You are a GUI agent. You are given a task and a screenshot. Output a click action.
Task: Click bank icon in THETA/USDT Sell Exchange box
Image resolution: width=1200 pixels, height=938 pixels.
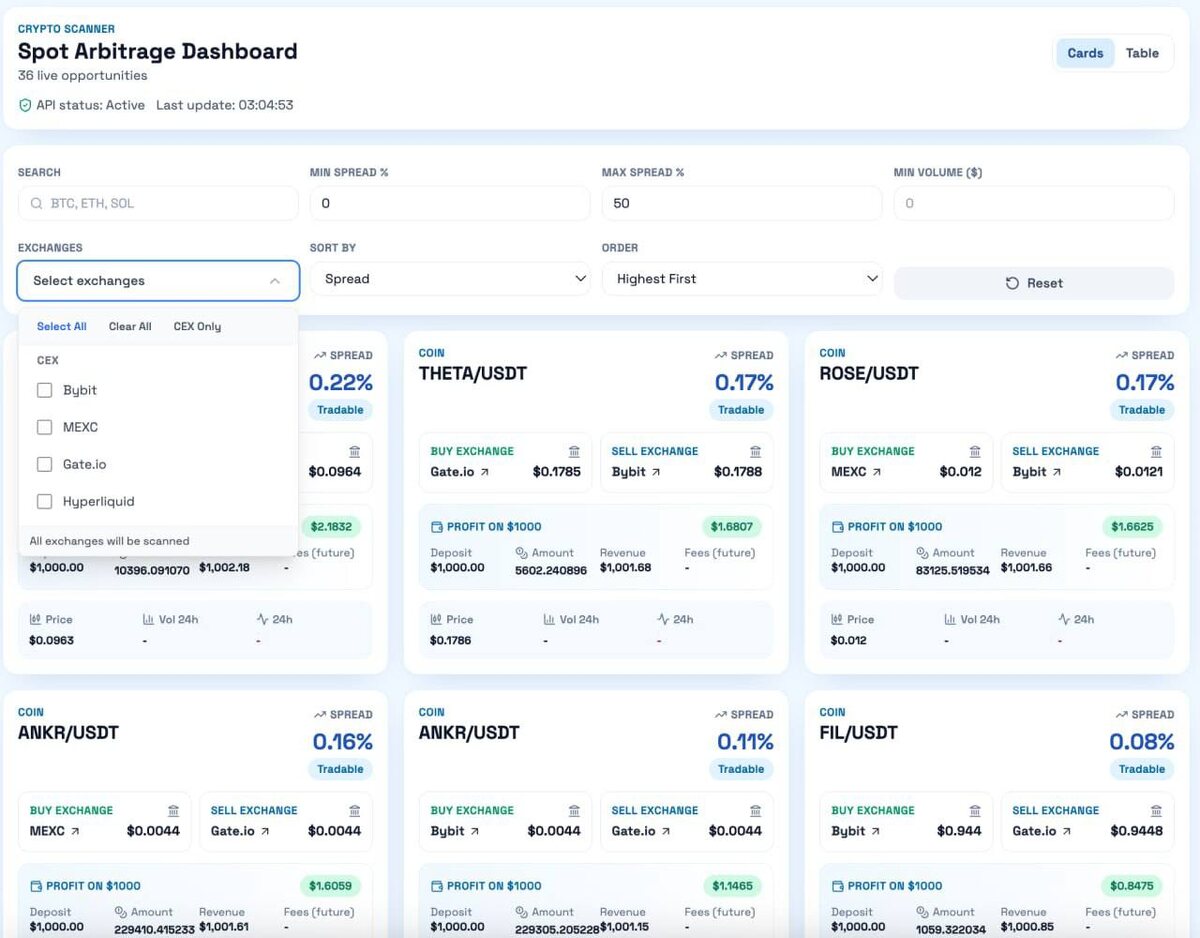[x=755, y=451]
